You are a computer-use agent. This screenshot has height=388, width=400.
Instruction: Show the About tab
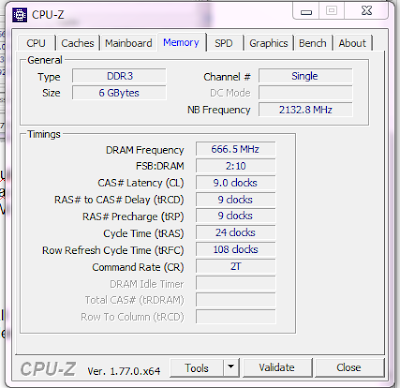click(352, 43)
